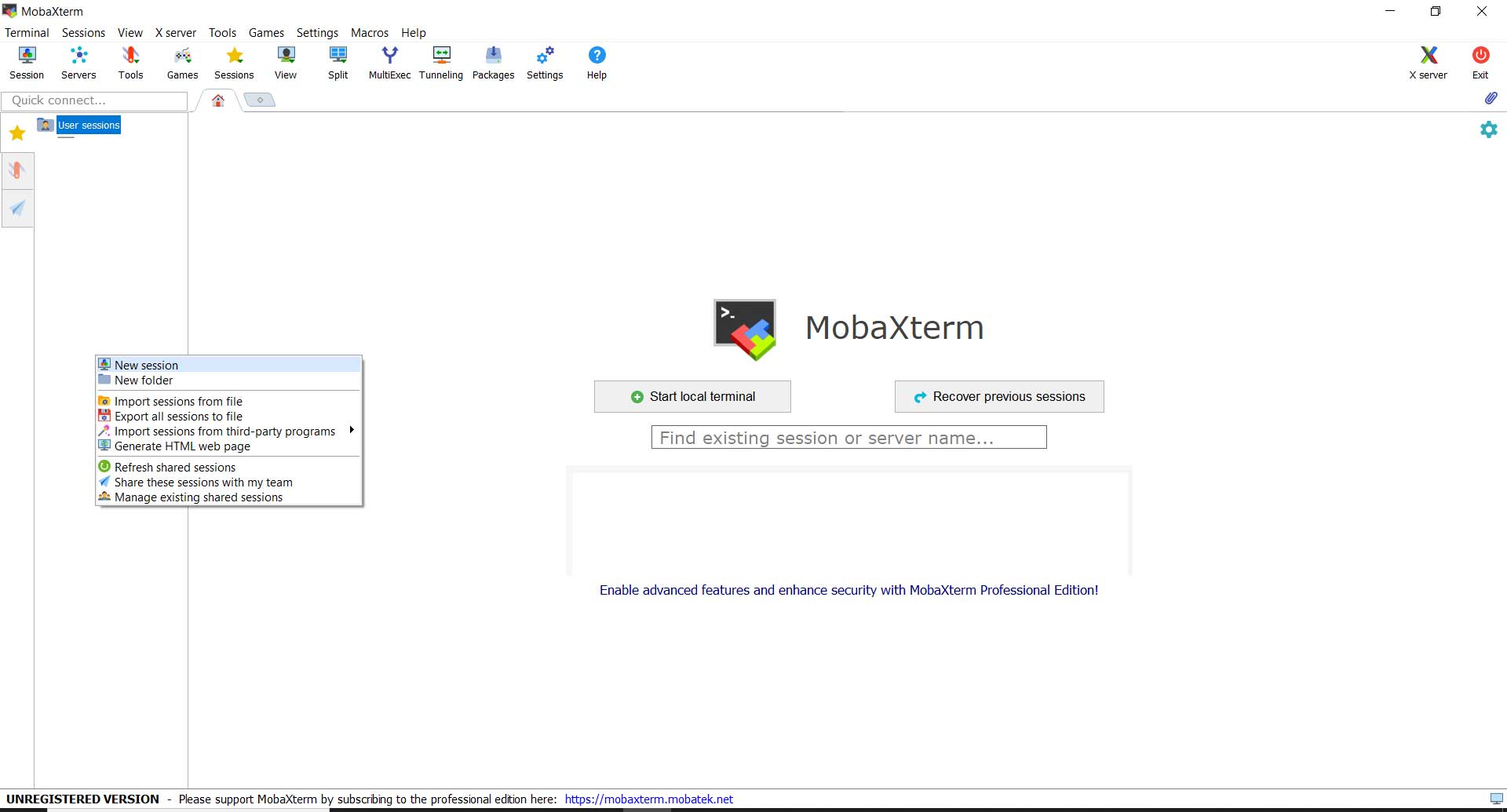Click the X server icon
Viewport: 1507px width, 812px height.
click(1428, 63)
